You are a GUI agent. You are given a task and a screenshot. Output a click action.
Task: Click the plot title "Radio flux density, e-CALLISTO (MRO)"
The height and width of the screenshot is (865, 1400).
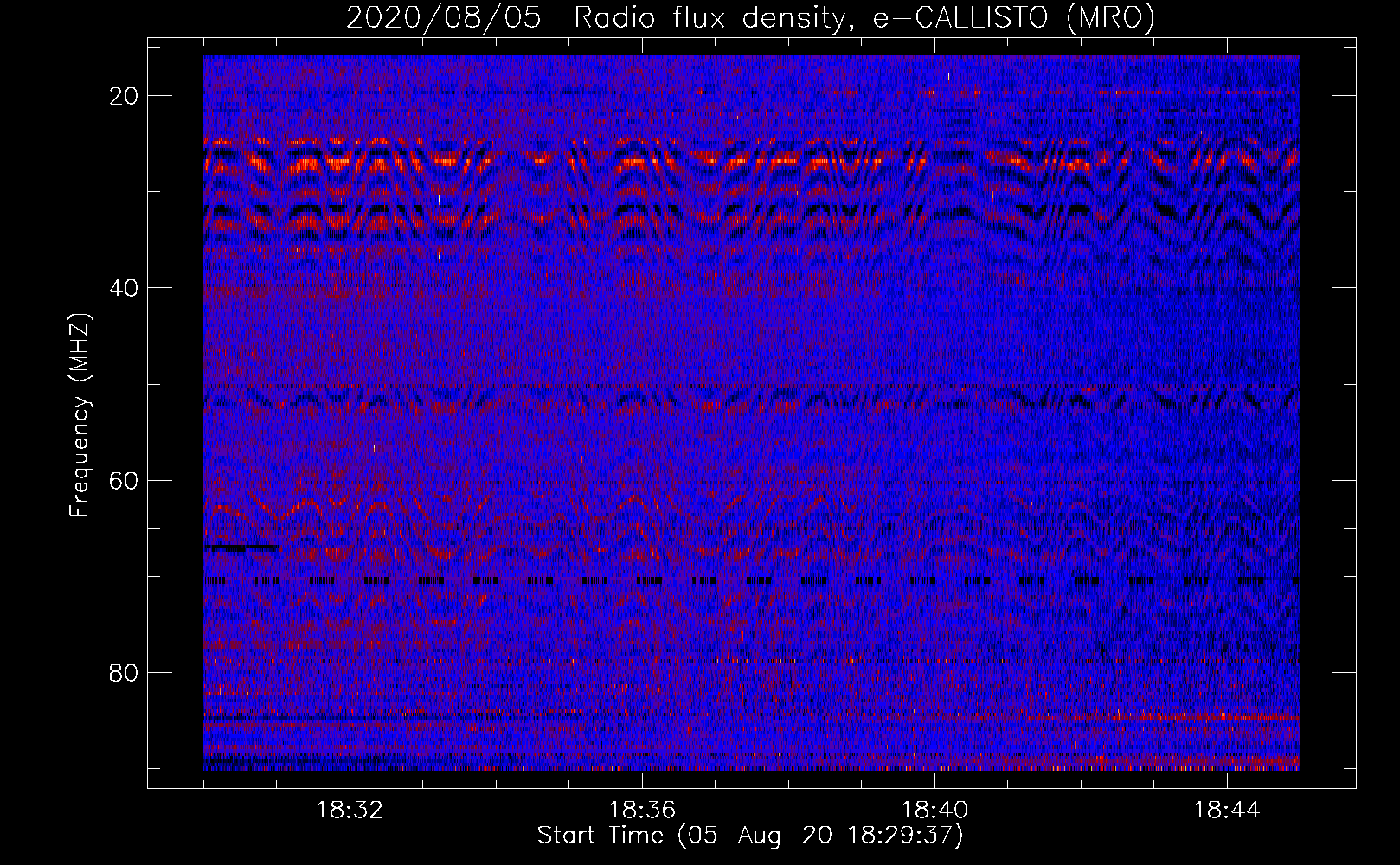(x=864, y=18)
